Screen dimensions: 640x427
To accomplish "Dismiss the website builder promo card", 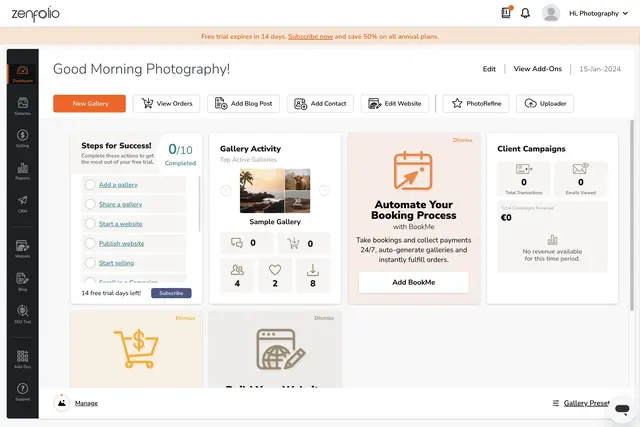I will (324, 318).
